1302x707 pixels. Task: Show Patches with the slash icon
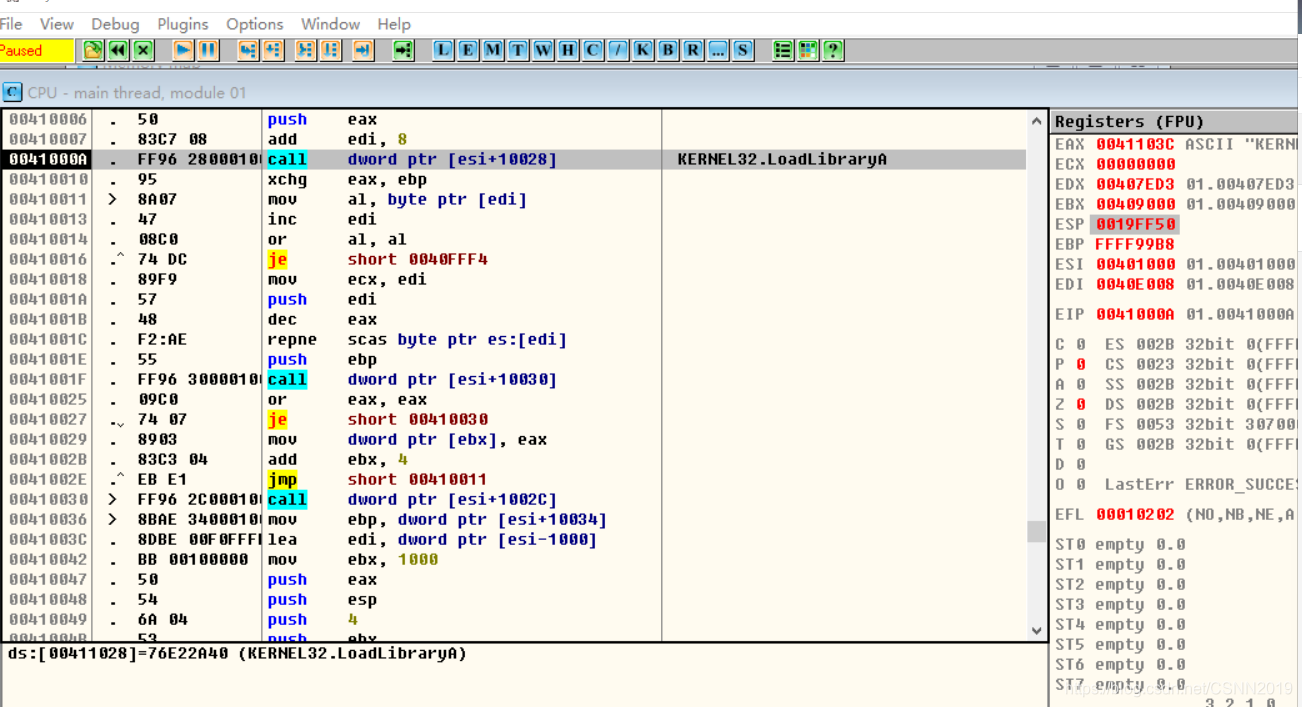(618, 50)
